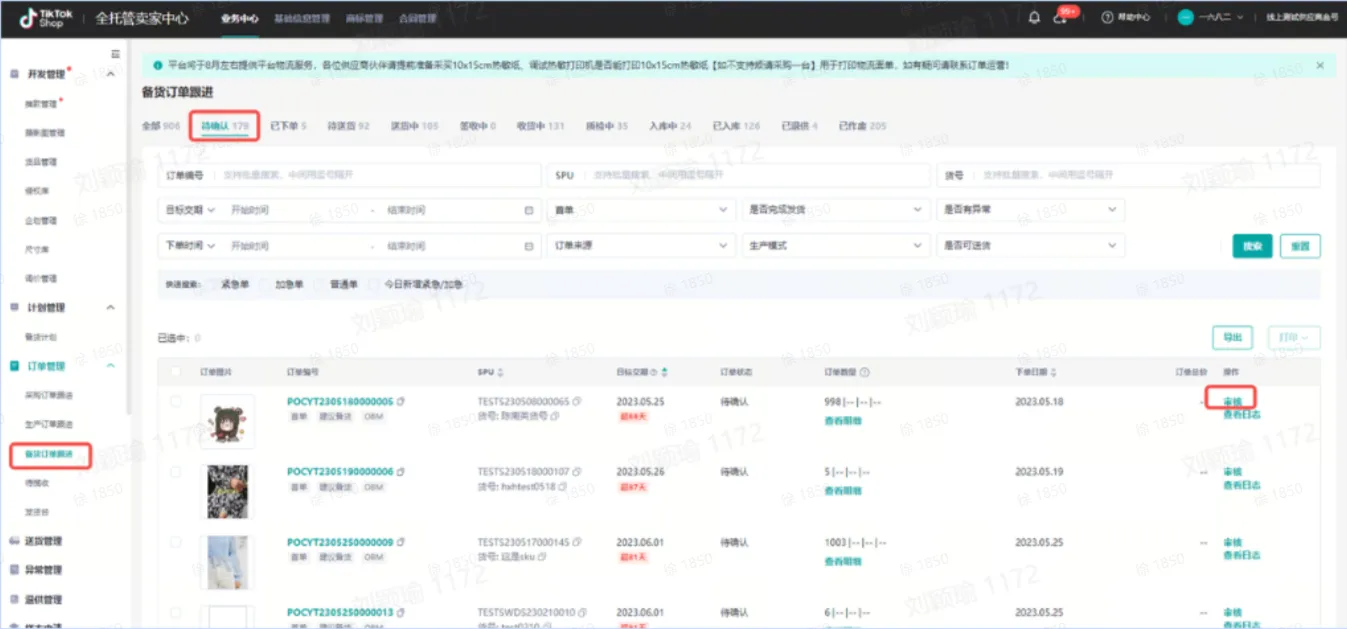Click 订单管理 sidebar section icon
This screenshot has width=1347, height=629.
point(14,366)
